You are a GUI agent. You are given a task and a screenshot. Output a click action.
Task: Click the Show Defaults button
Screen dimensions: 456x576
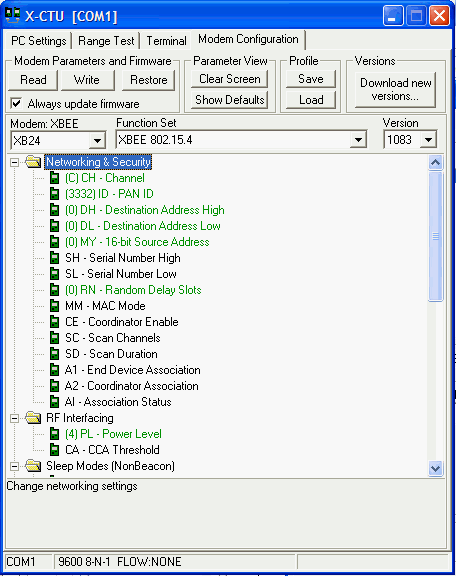[230, 100]
